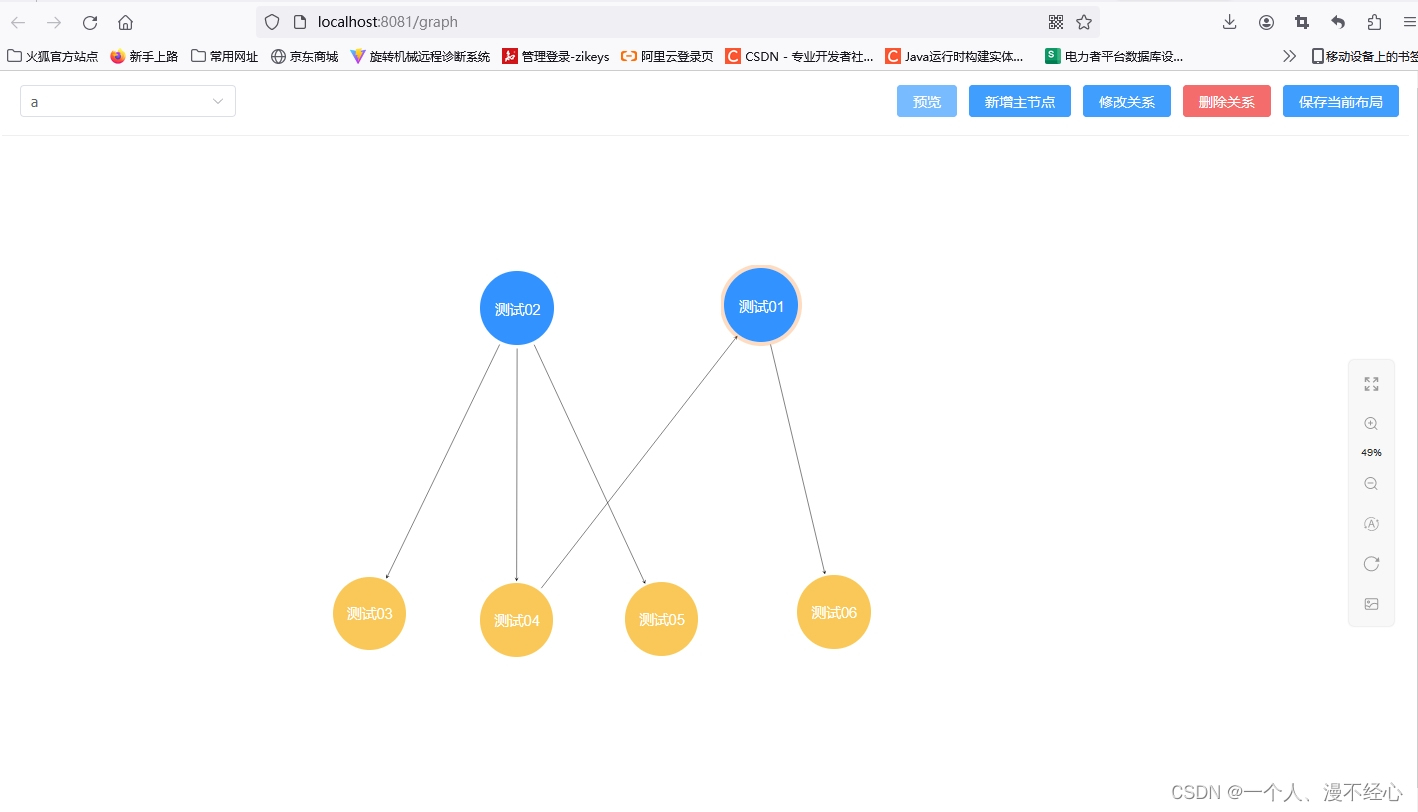Click the 新增主节点 button to add a node
Viewport: 1418px width, 812px height.
click(x=1019, y=101)
